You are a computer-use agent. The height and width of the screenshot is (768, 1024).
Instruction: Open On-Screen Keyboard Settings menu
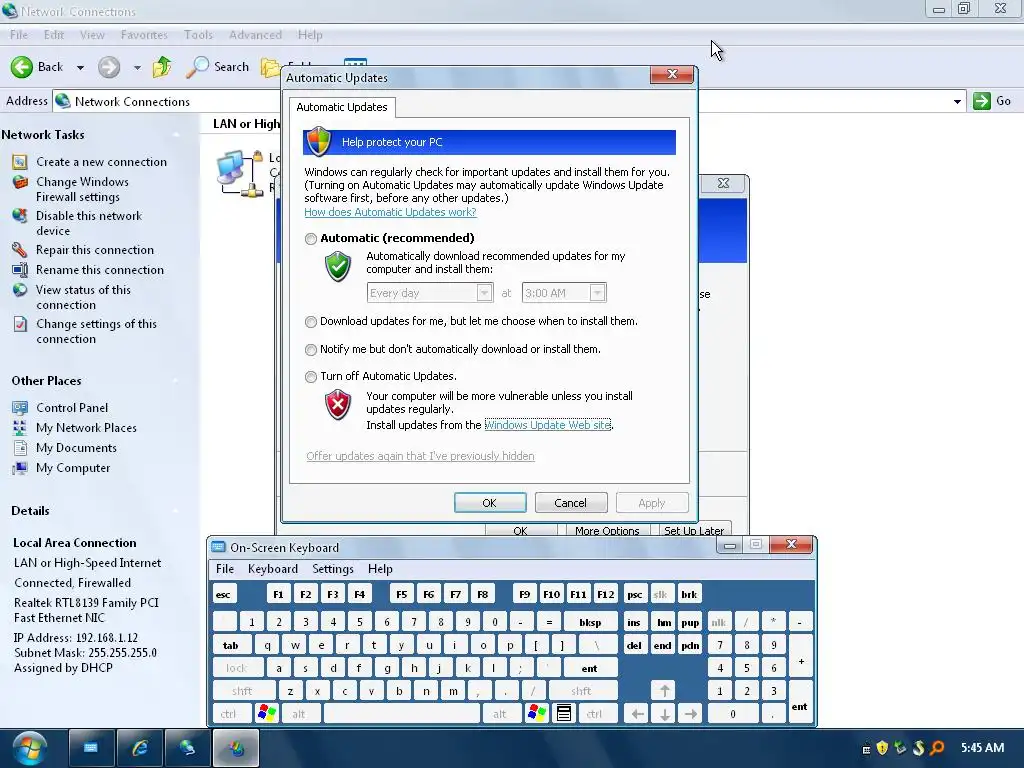point(332,569)
